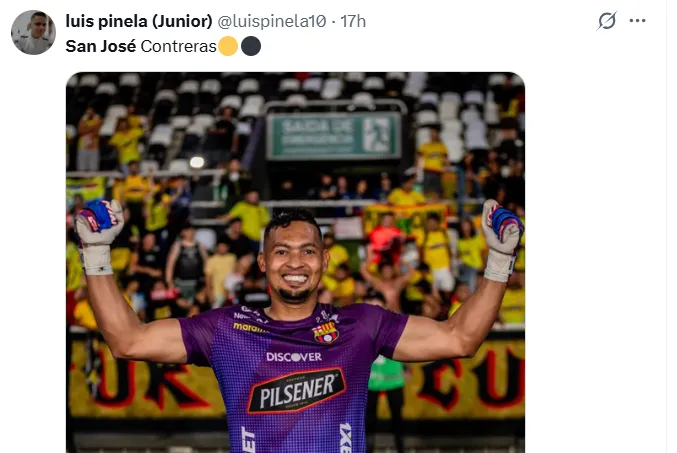Viewport: 677px width, 453px height.
Task: Open the three-dot more options menu
Action: click(637, 21)
